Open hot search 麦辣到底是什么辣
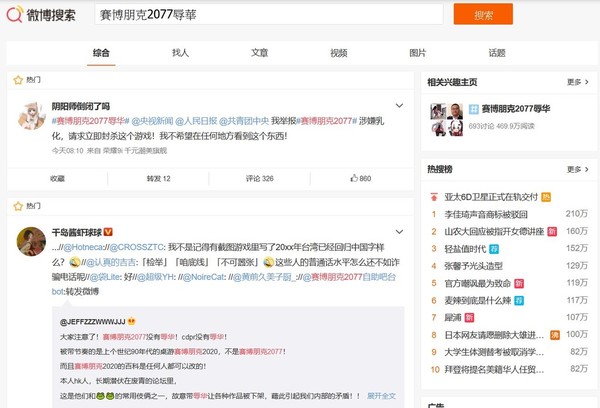Image resolution: width=600 pixels, height=408 pixels. click(x=478, y=300)
